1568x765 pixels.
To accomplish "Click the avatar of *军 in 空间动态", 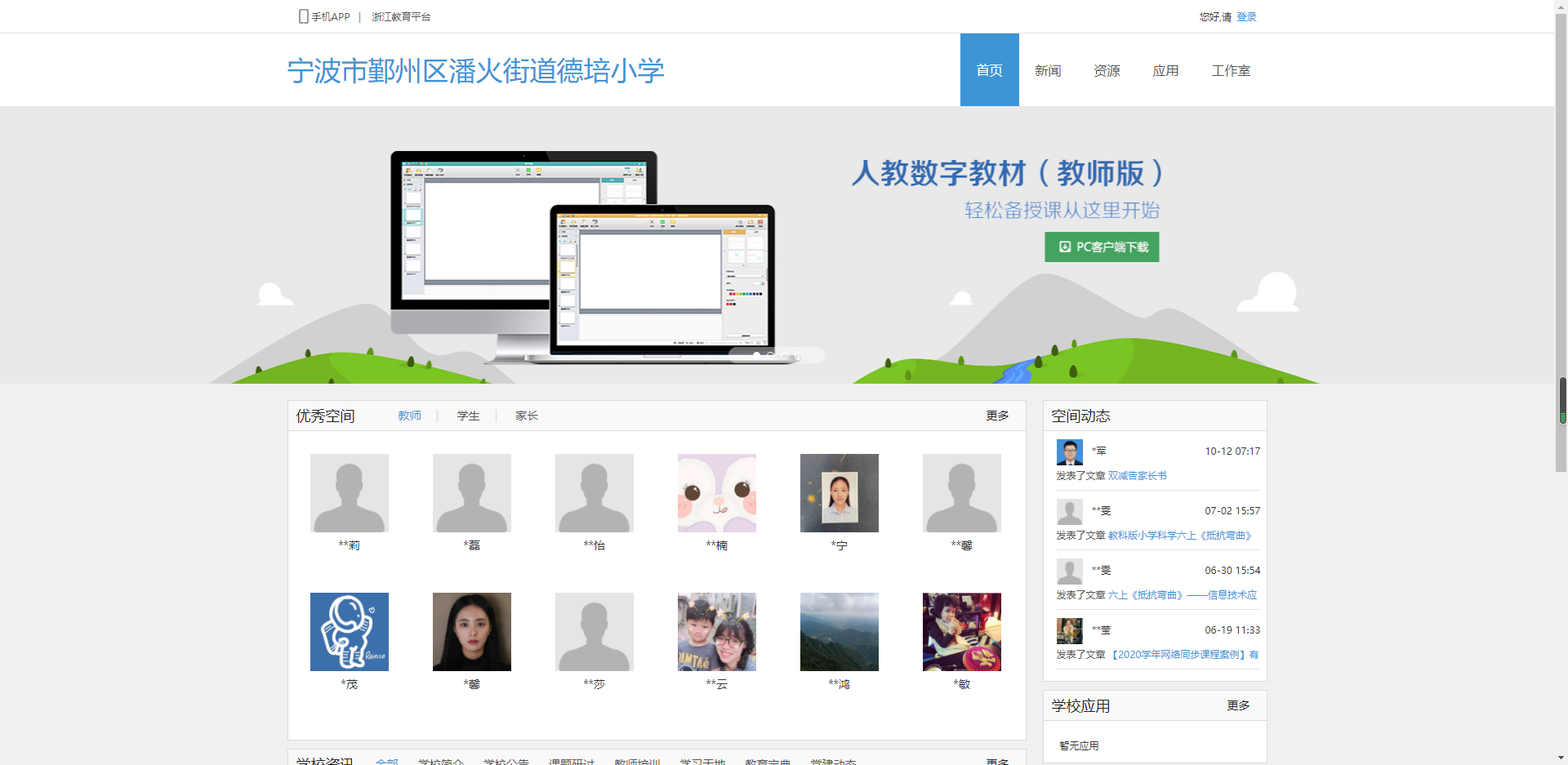I will click(x=1069, y=451).
